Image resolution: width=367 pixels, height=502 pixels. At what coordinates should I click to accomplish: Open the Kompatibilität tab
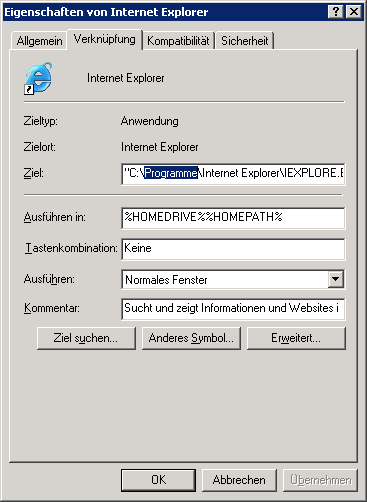178,41
